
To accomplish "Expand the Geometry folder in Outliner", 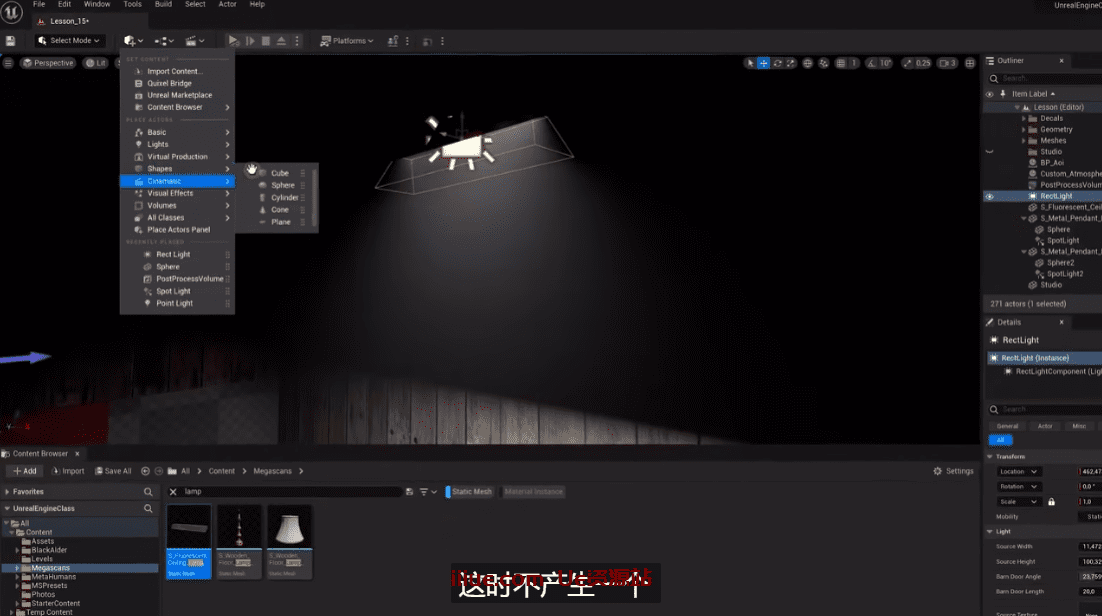I will 1024,129.
